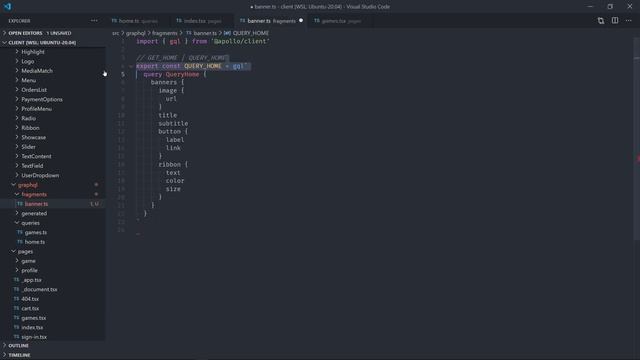Collapse the code fold arrow on line 4

point(131,66)
